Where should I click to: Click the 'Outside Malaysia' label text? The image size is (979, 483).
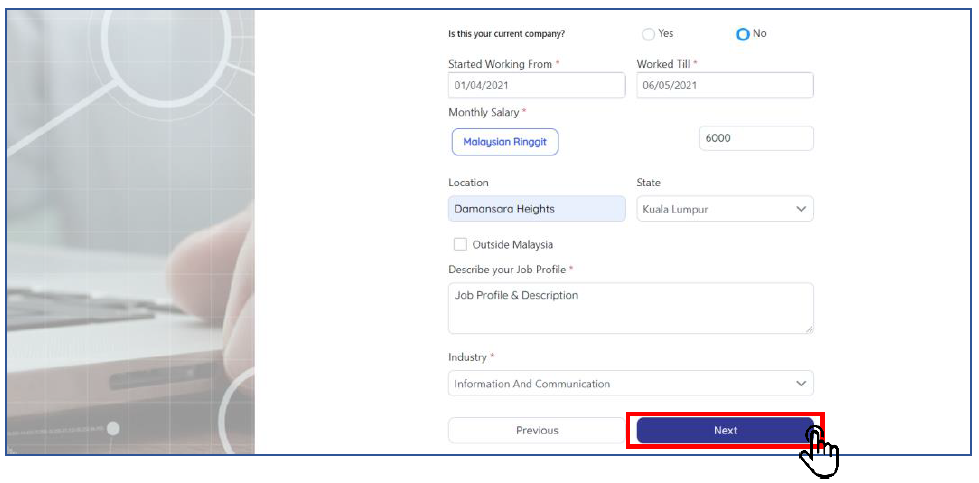point(513,245)
